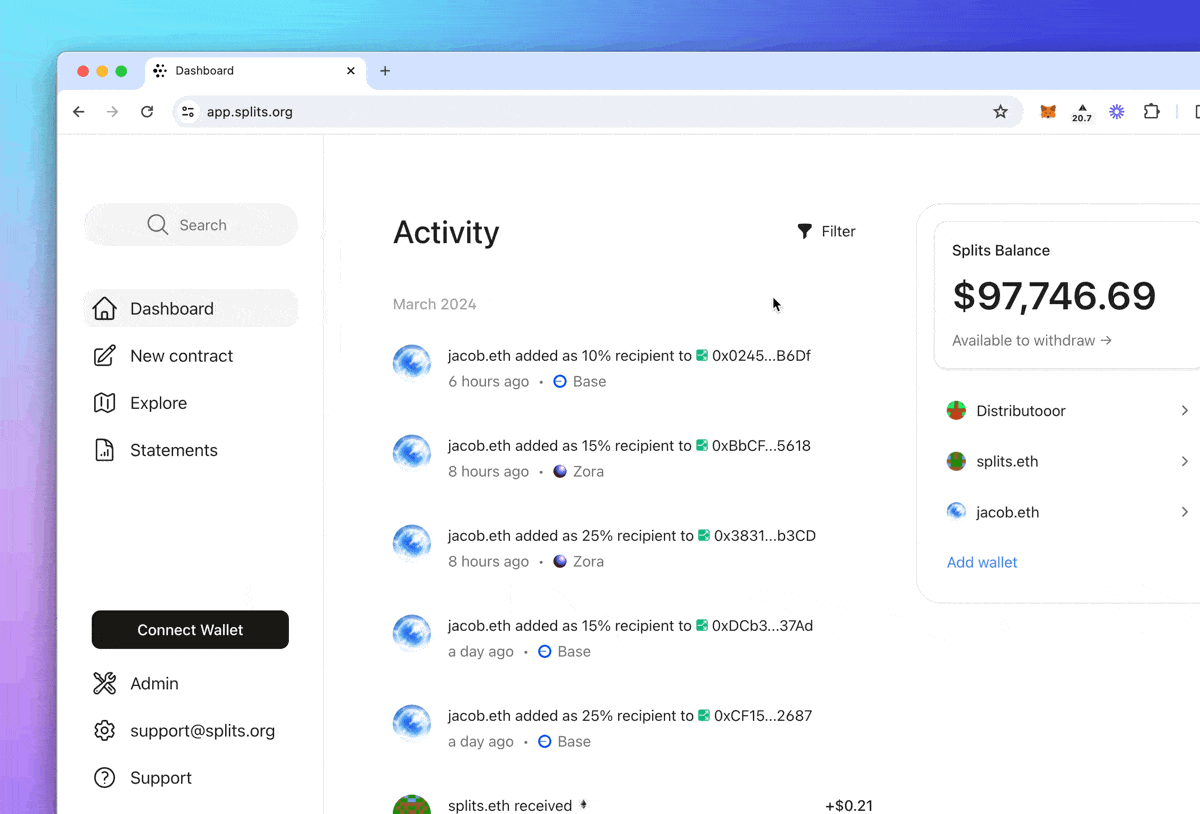Click the +$0.21 amount
This screenshot has height=814, width=1200.
[849, 806]
